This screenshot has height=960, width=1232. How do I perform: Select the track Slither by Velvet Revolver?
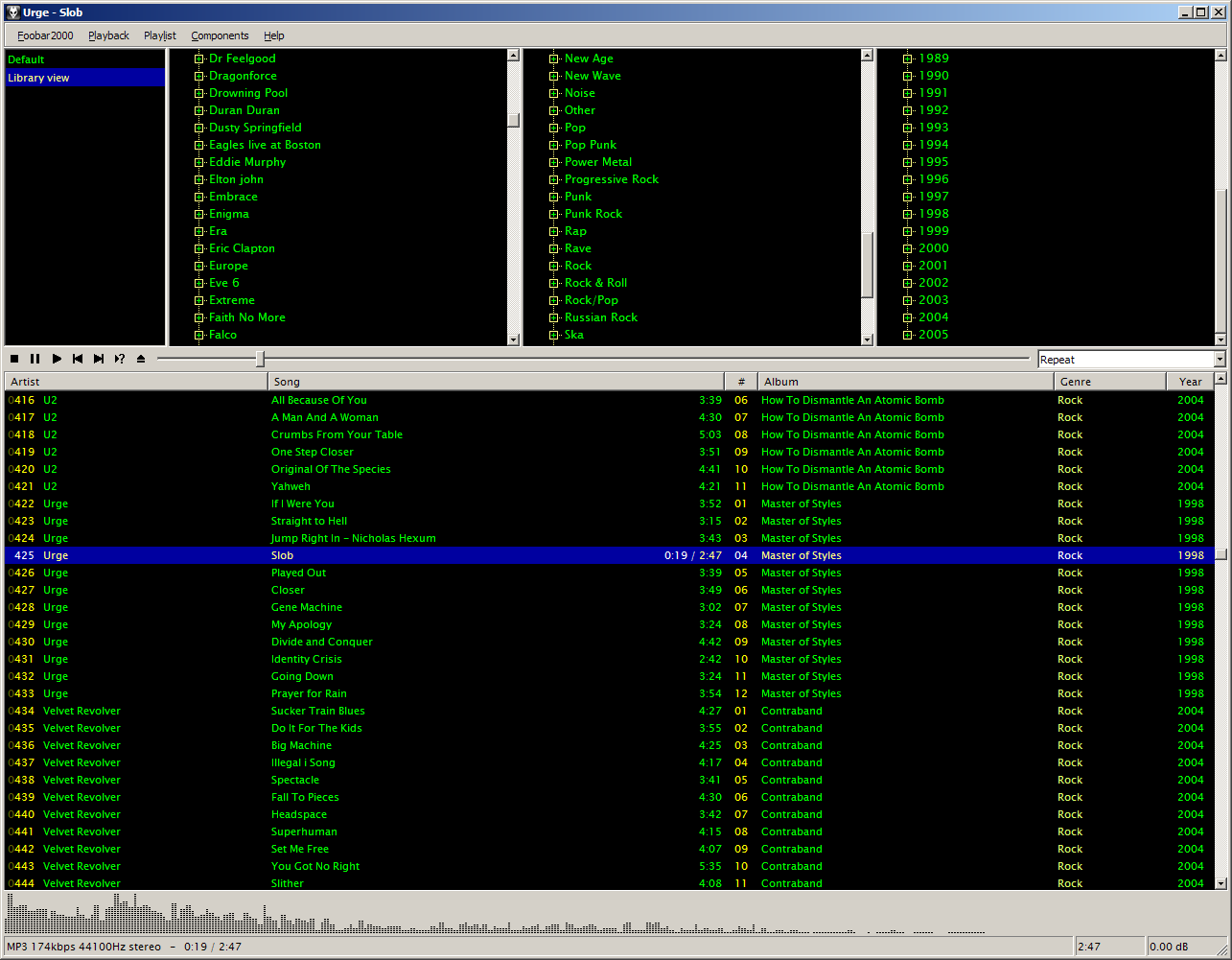pyautogui.click(x=288, y=883)
